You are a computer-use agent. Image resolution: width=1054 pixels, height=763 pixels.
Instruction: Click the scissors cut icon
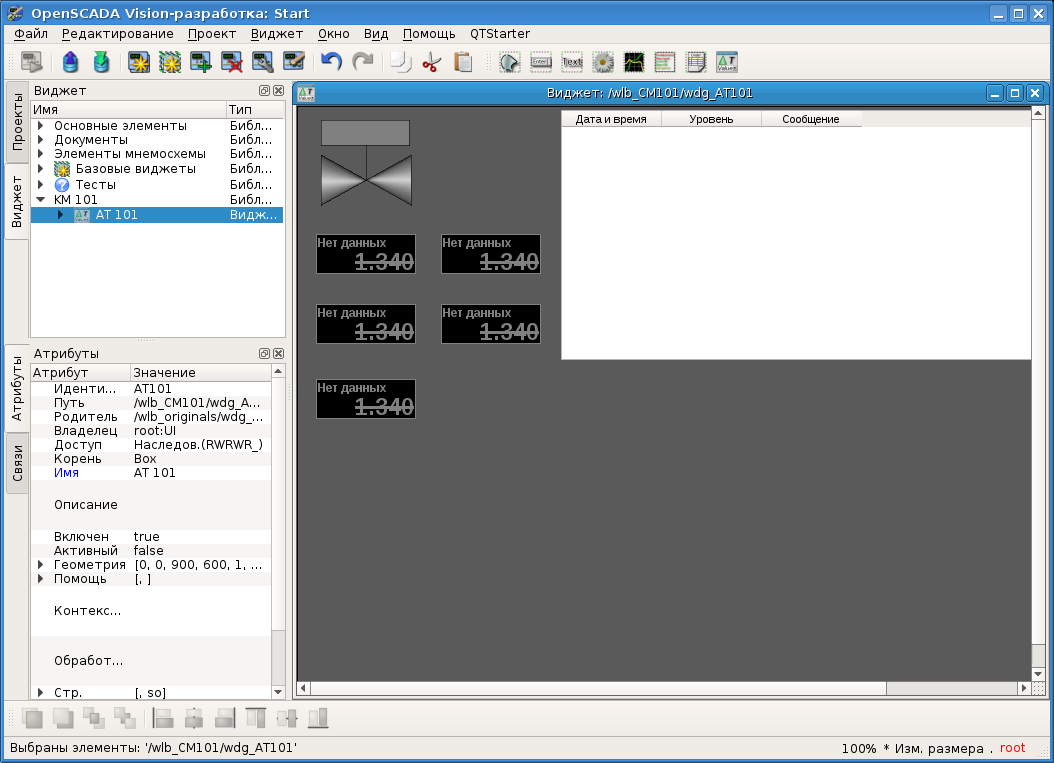(x=431, y=62)
